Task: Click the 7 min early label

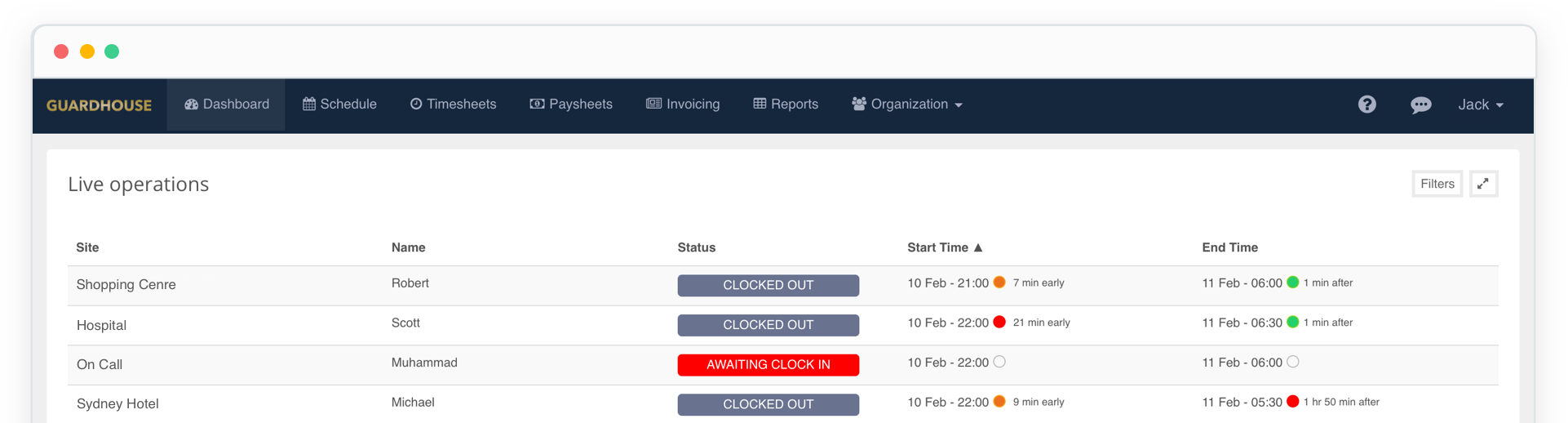Action: point(1039,283)
